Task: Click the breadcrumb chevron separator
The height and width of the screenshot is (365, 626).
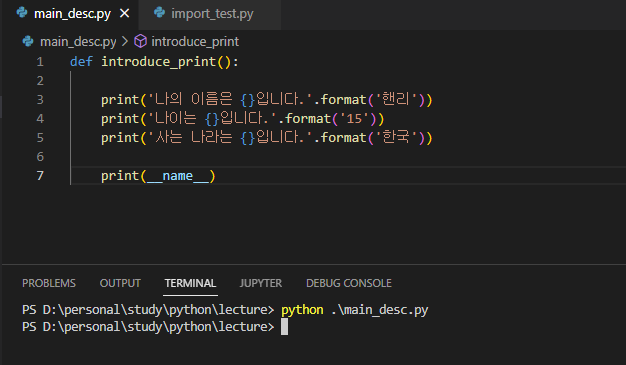Action: point(125,41)
